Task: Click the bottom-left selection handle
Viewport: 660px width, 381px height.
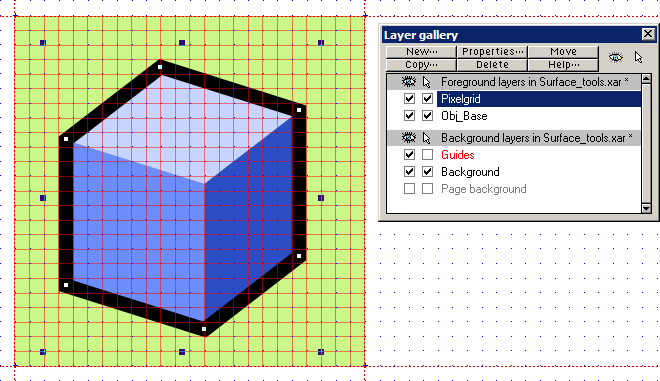Action: [43, 352]
